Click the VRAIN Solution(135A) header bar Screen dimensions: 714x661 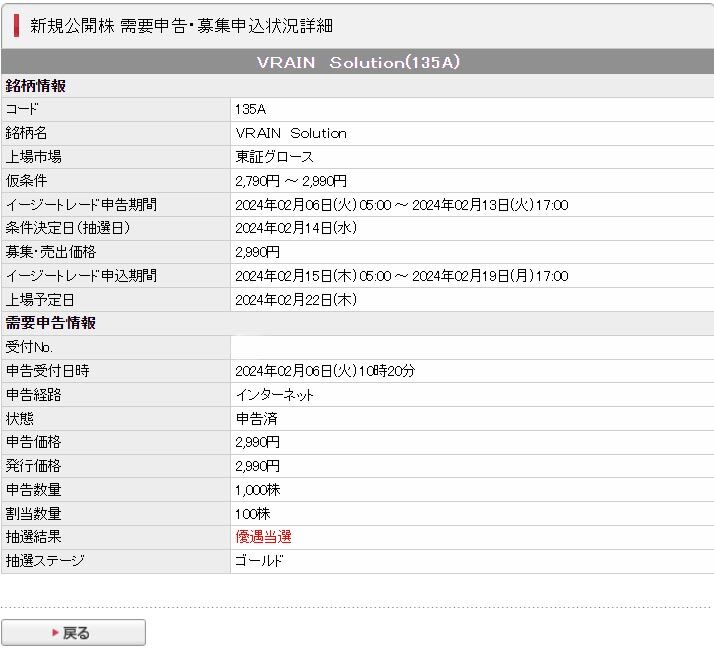(358, 62)
